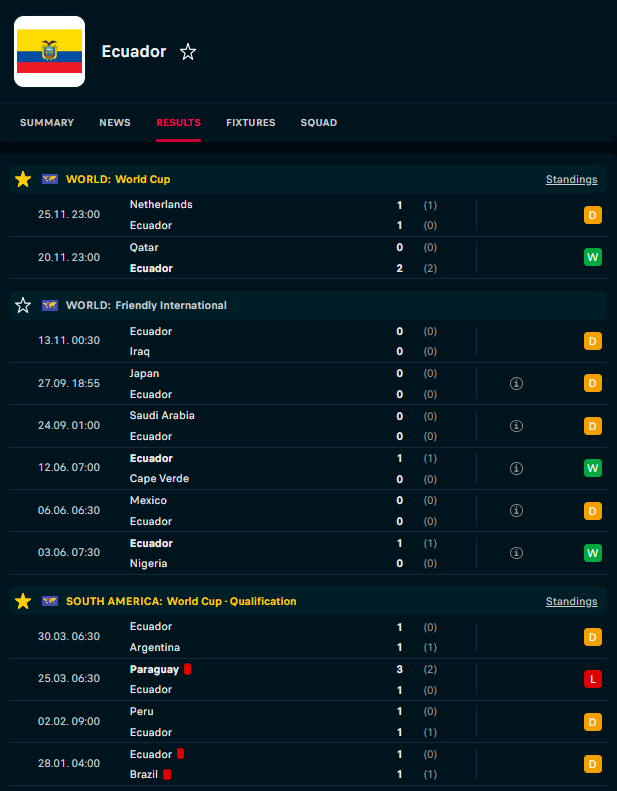This screenshot has height=791, width=617.
Task: Unpin World Cup Qualification league star
Action: [23, 602]
